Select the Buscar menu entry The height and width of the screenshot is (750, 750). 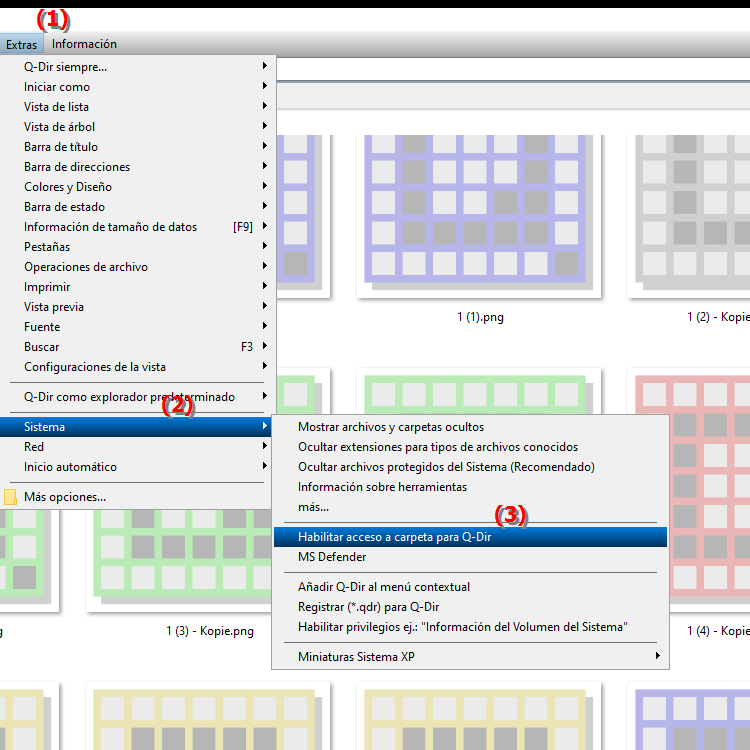click(138, 347)
